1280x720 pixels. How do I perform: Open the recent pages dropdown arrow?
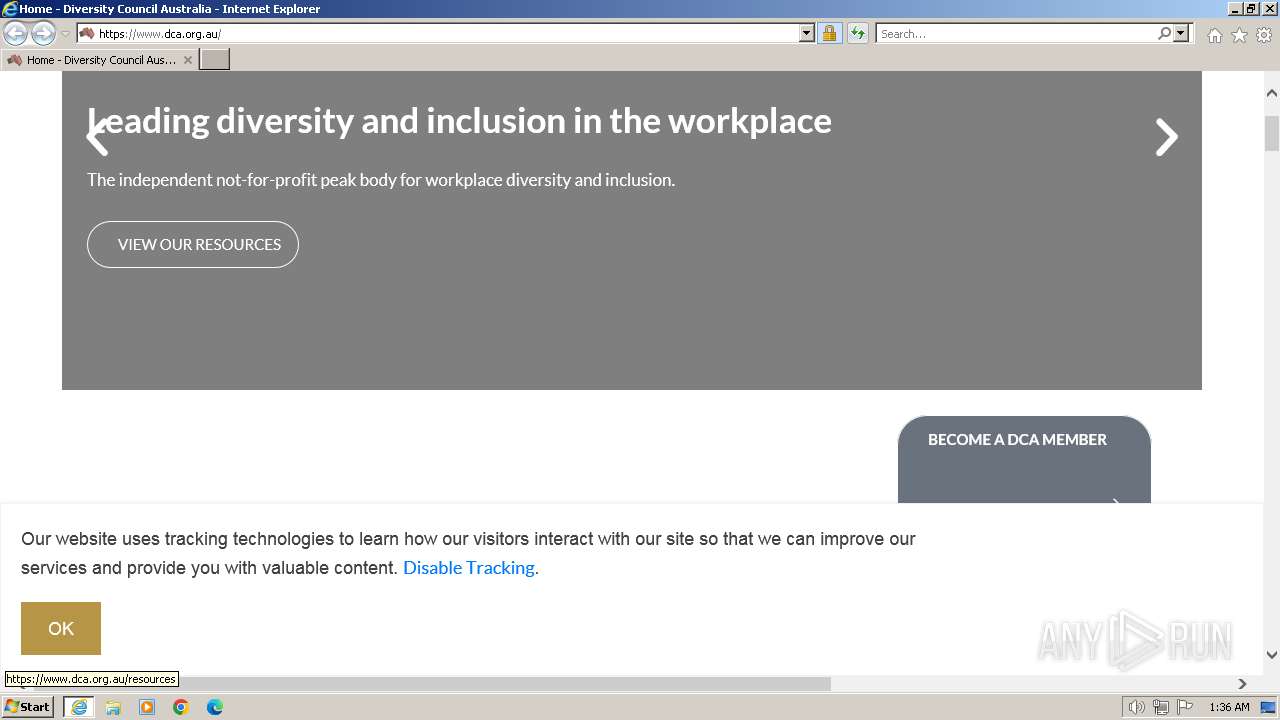tap(65, 34)
